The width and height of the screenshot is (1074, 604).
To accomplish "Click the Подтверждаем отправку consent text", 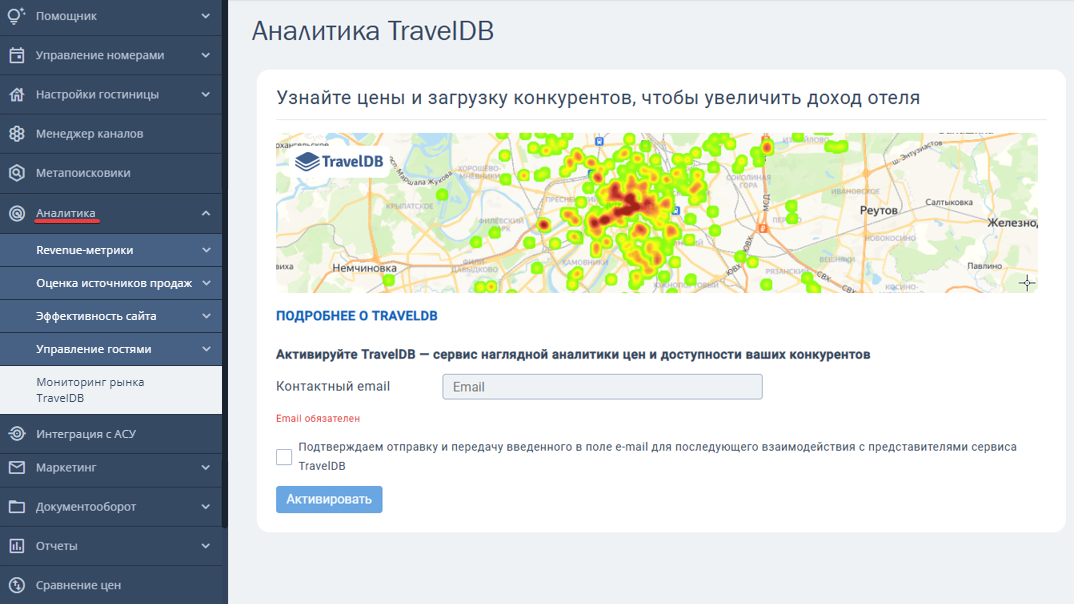I will pos(658,456).
